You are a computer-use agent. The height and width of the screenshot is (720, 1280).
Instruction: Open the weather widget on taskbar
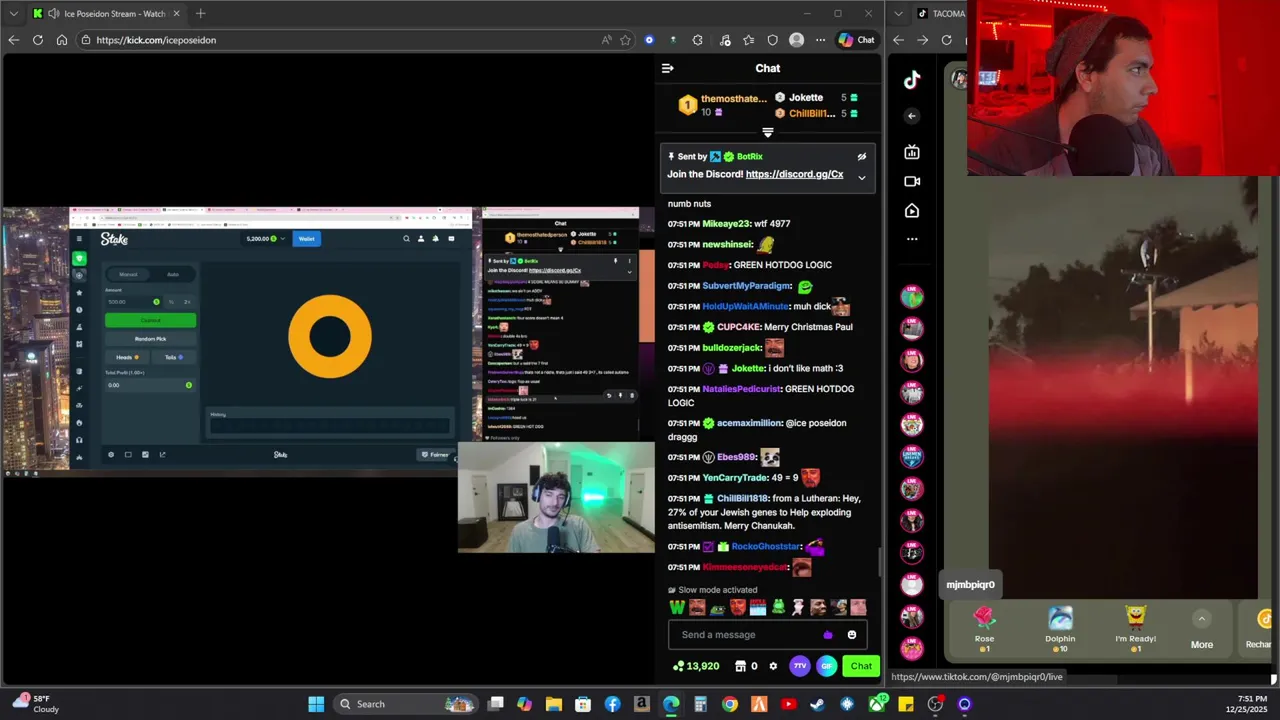tap(34, 704)
